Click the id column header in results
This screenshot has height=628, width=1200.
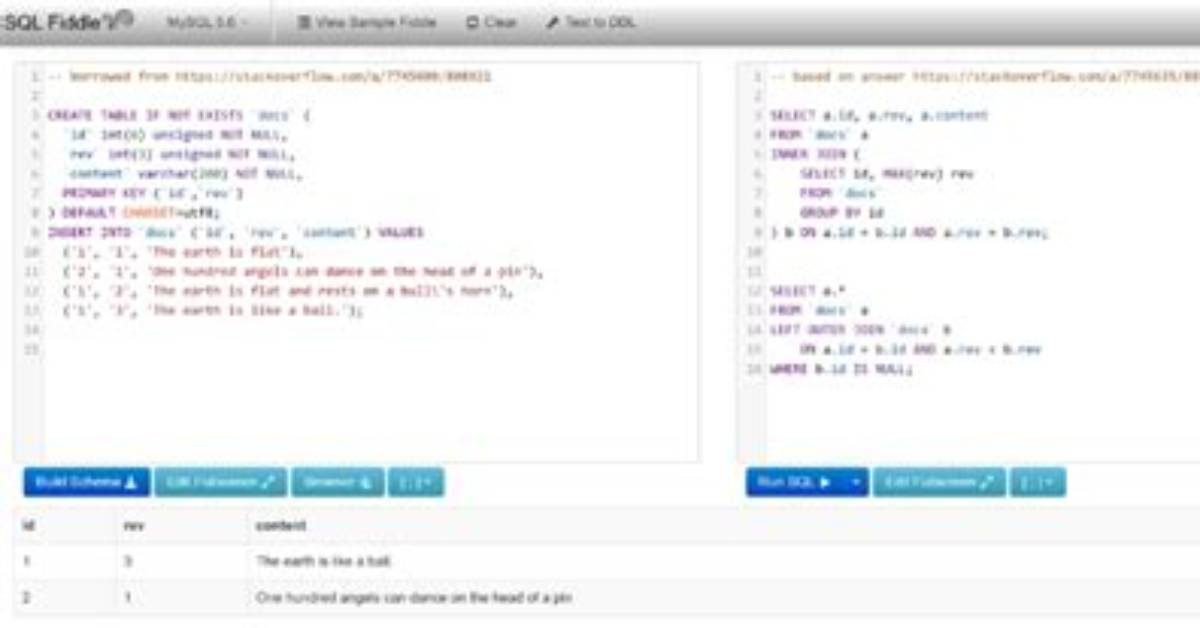click(29, 525)
